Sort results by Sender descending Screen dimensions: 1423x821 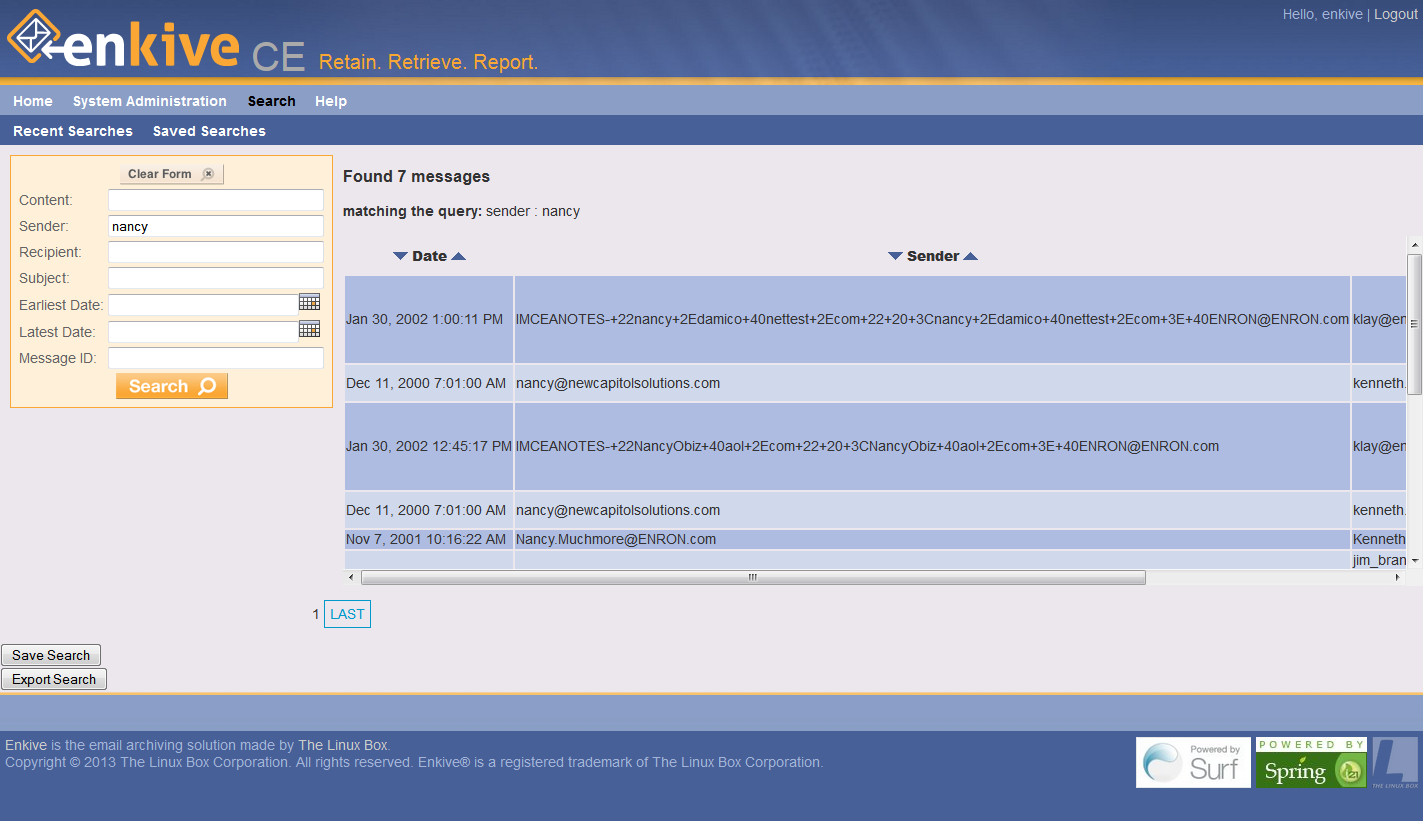(894, 255)
